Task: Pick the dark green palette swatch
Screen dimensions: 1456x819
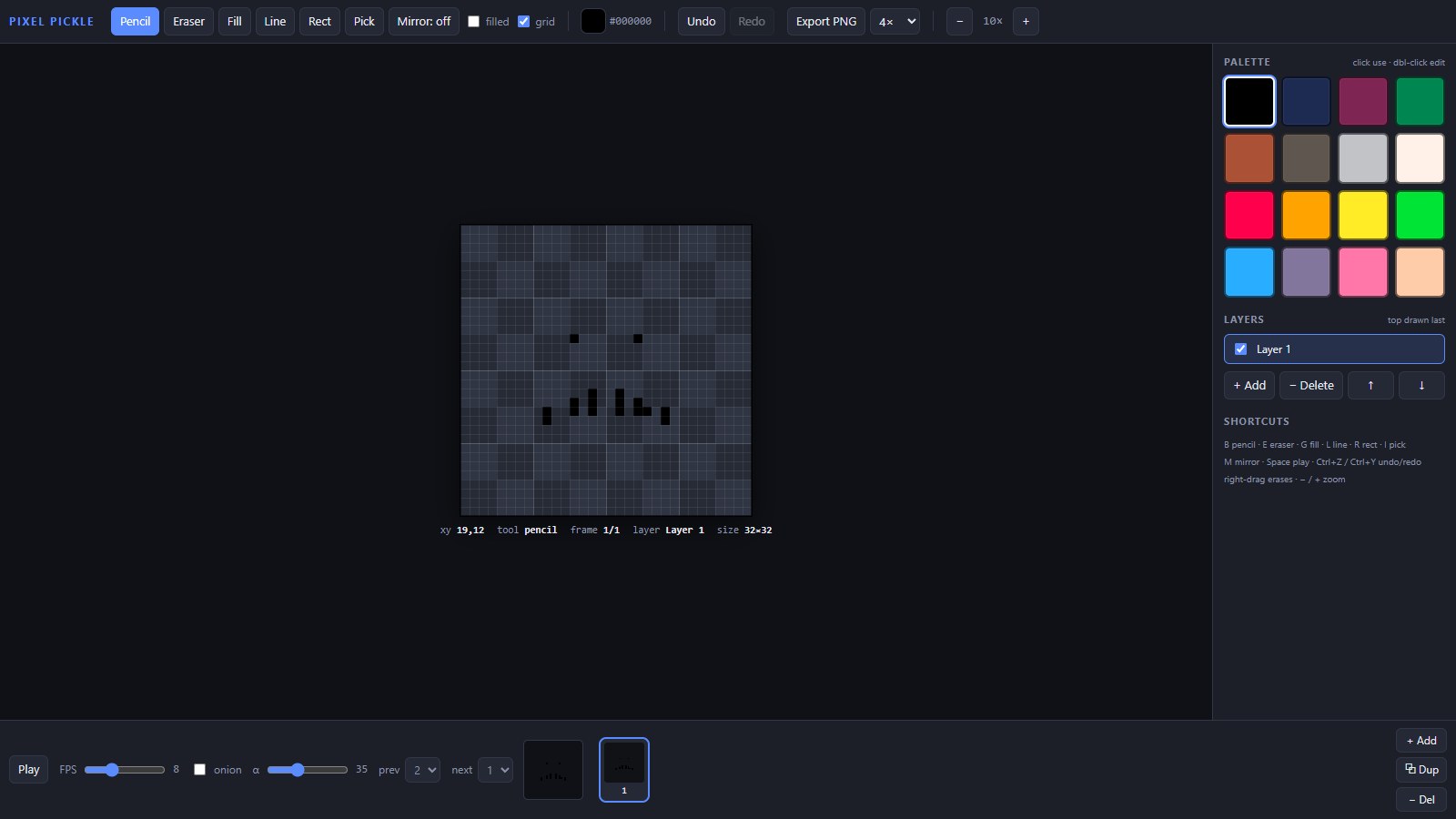Action: (1420, 101)
